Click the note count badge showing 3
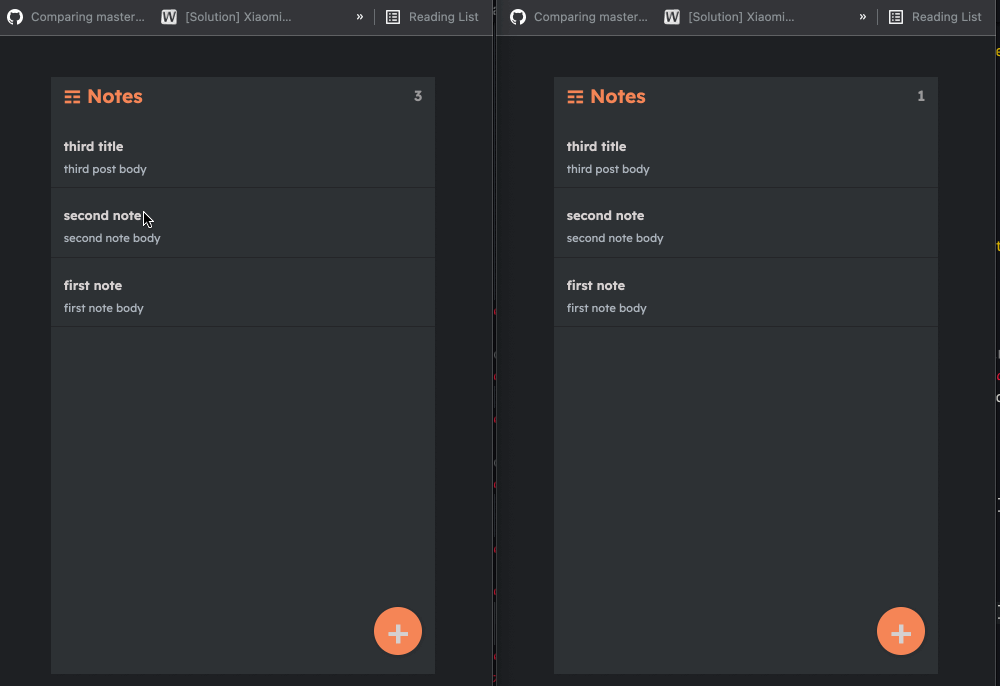 pyautogui.click(x=418, y=96)
